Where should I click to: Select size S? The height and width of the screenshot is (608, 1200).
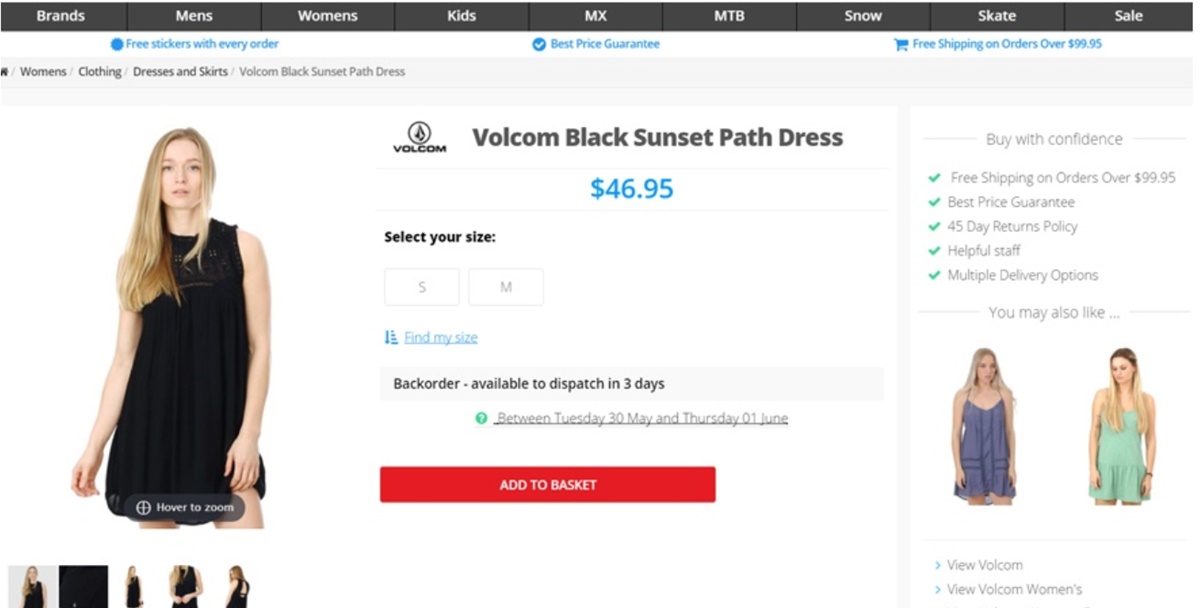[422, 287]
